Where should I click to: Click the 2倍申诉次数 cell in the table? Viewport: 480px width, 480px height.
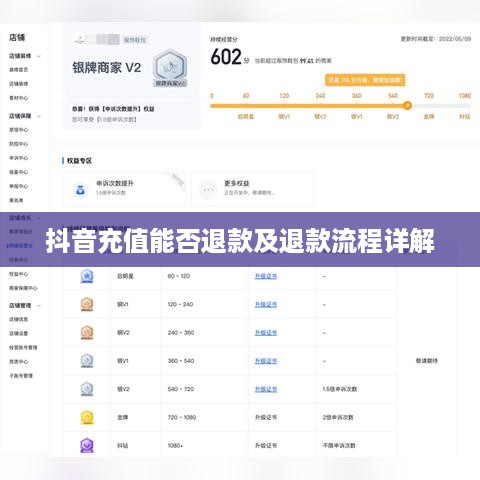point(338,417)
